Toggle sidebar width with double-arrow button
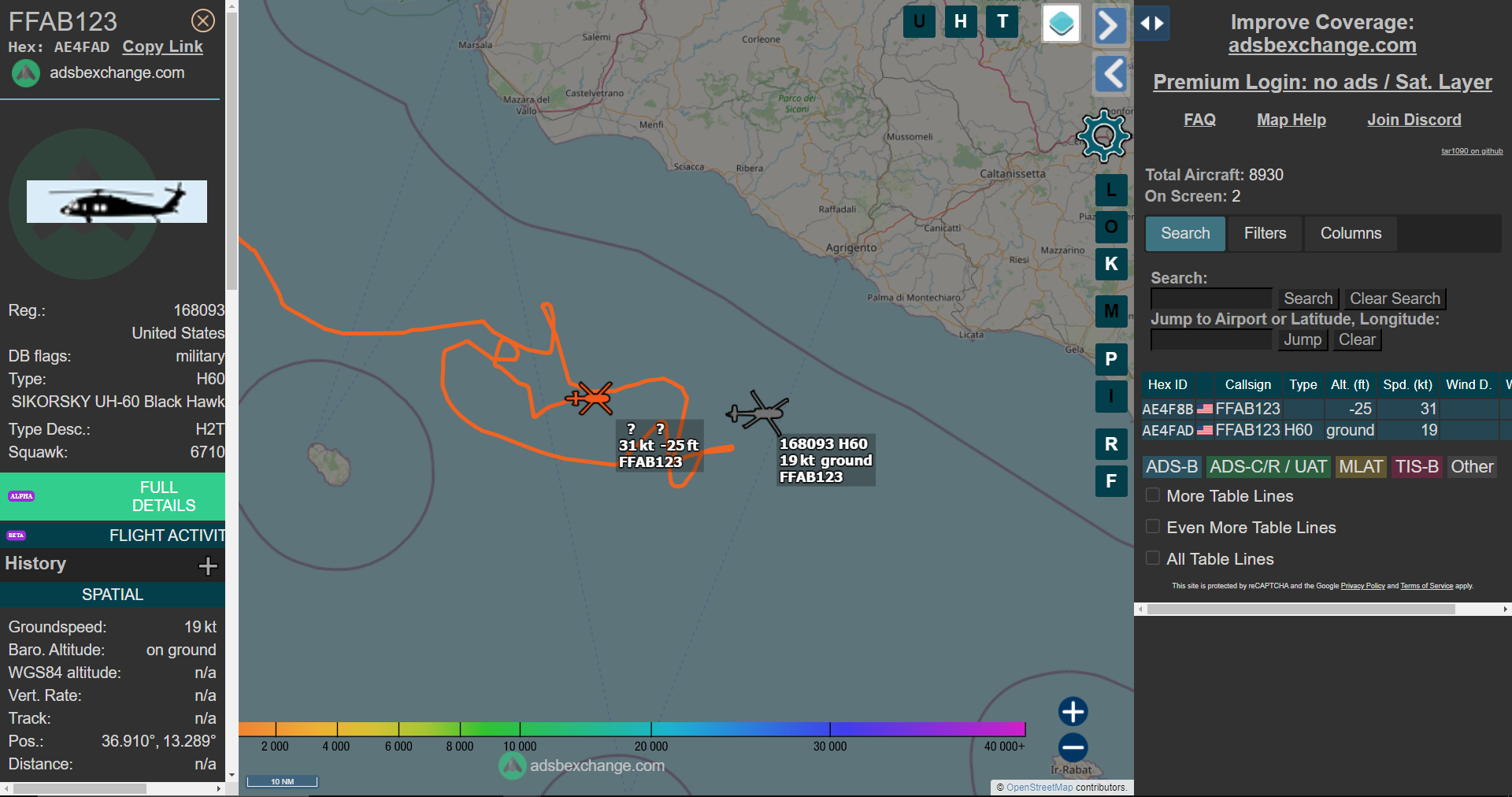1512x797 pixels. pos(1152,24)
